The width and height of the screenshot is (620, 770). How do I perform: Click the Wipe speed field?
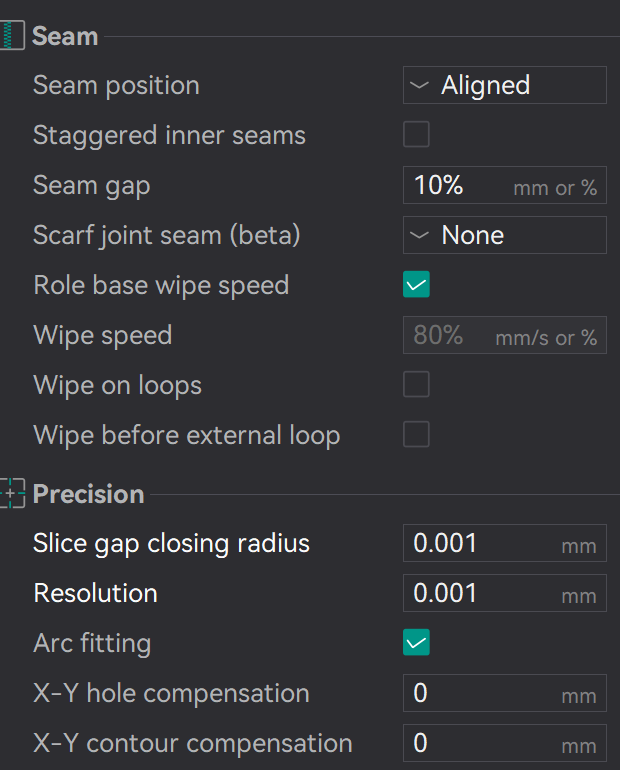[452, 336]
